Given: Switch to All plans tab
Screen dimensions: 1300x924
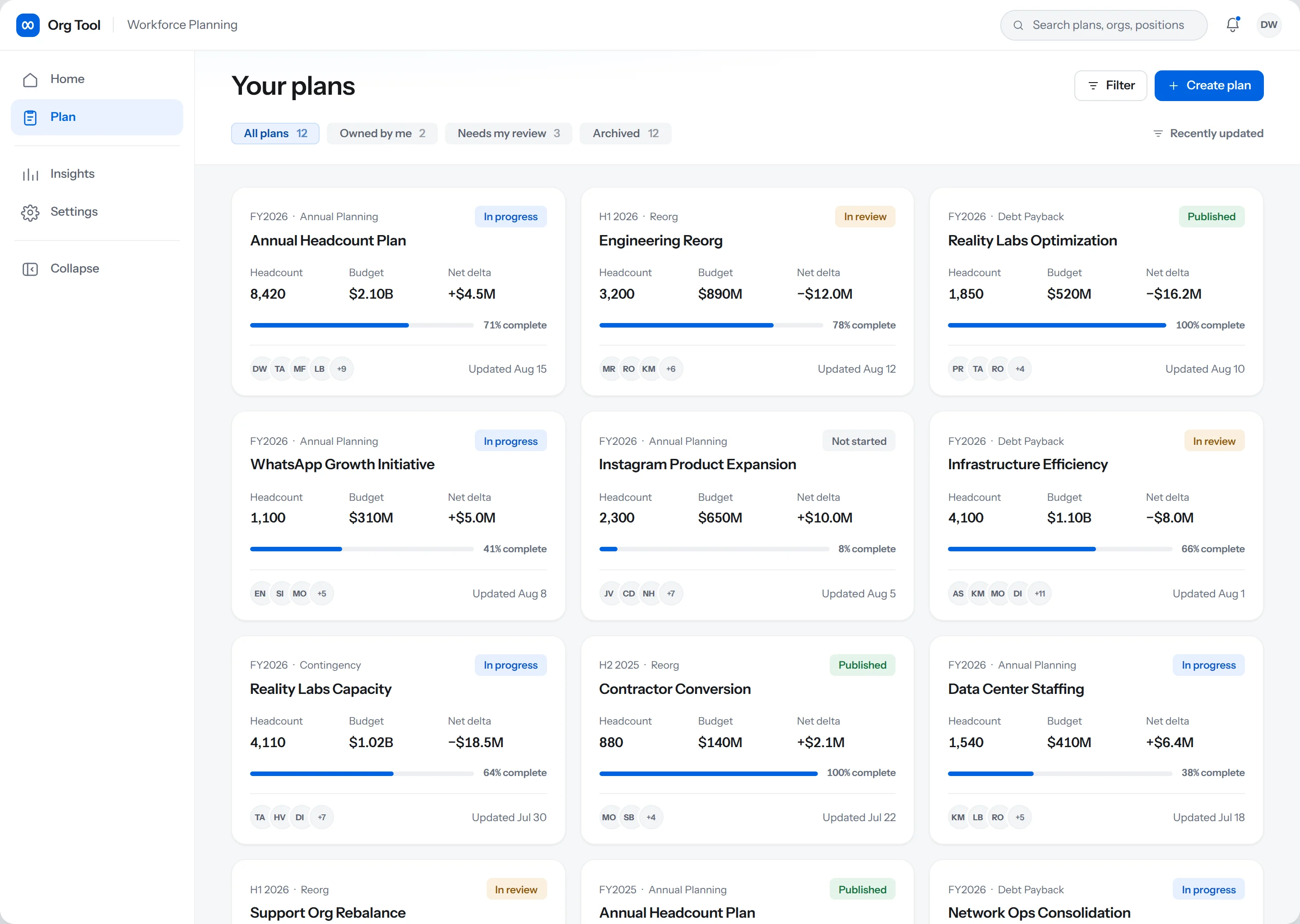Looking at the screenshot, I should [275, 133].
